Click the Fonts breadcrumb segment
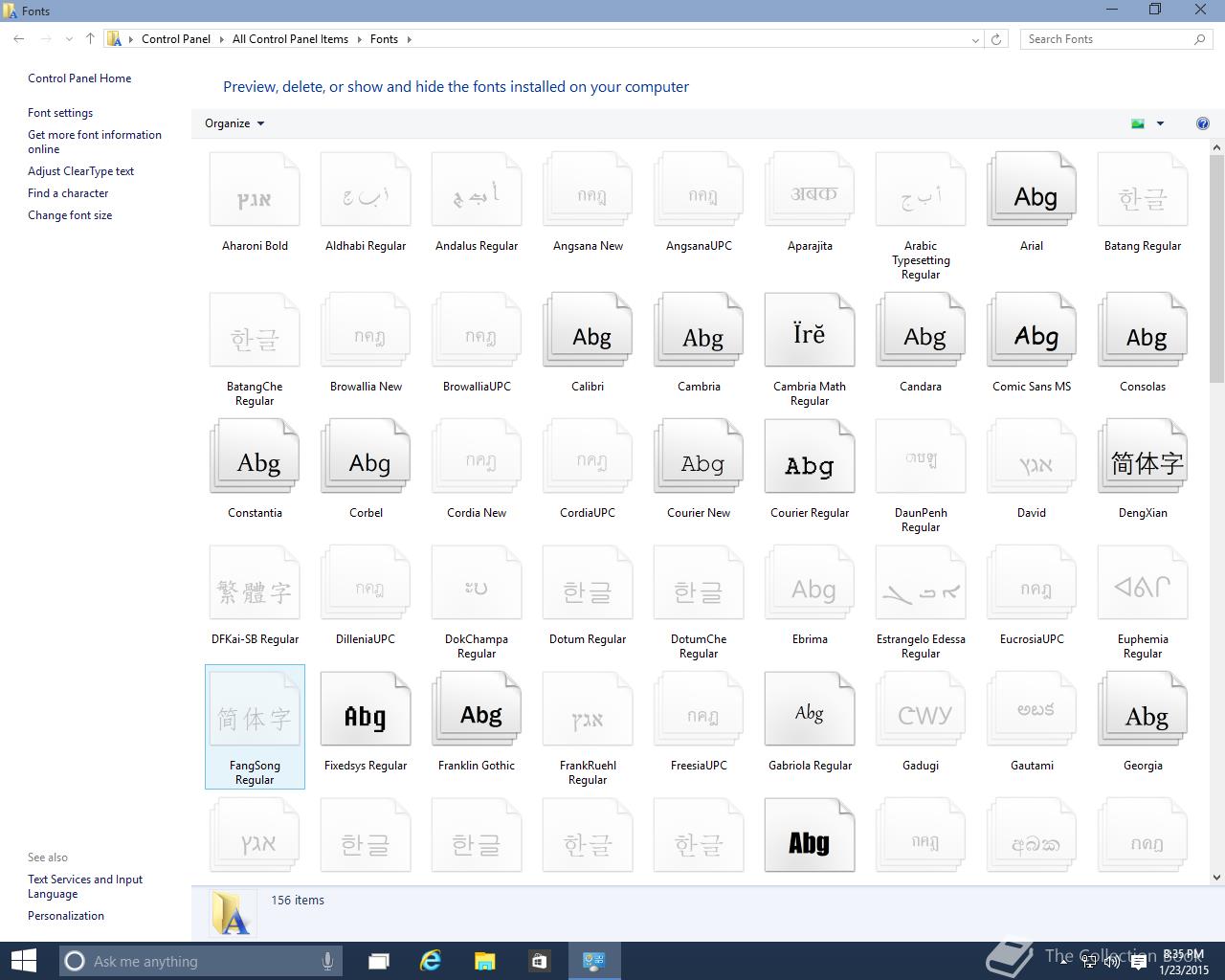The width and height of the screenshot is (1225, 980). click(384, 39)
